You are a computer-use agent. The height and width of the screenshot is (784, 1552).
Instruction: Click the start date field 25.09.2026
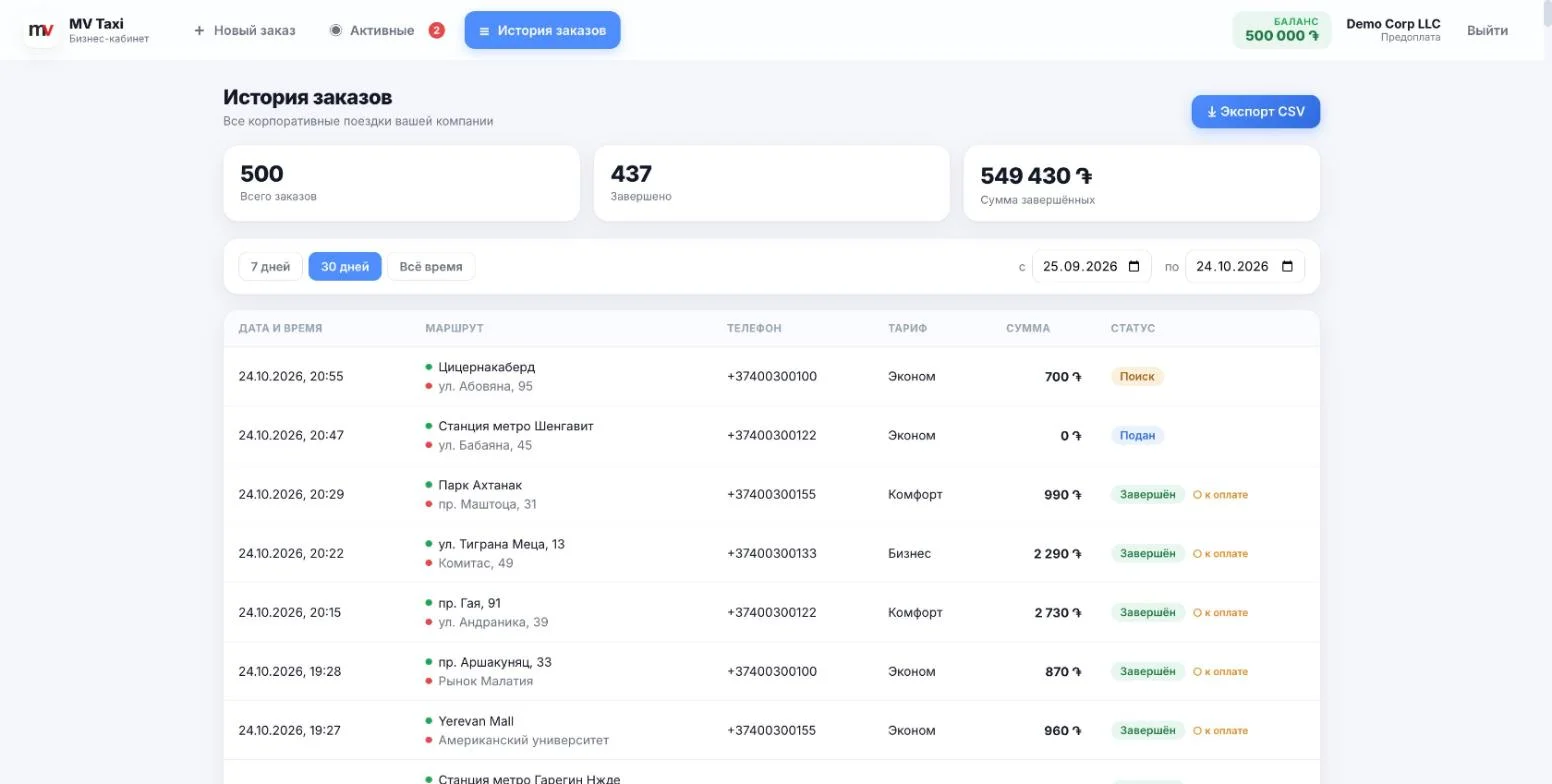tap(1091, 267)
